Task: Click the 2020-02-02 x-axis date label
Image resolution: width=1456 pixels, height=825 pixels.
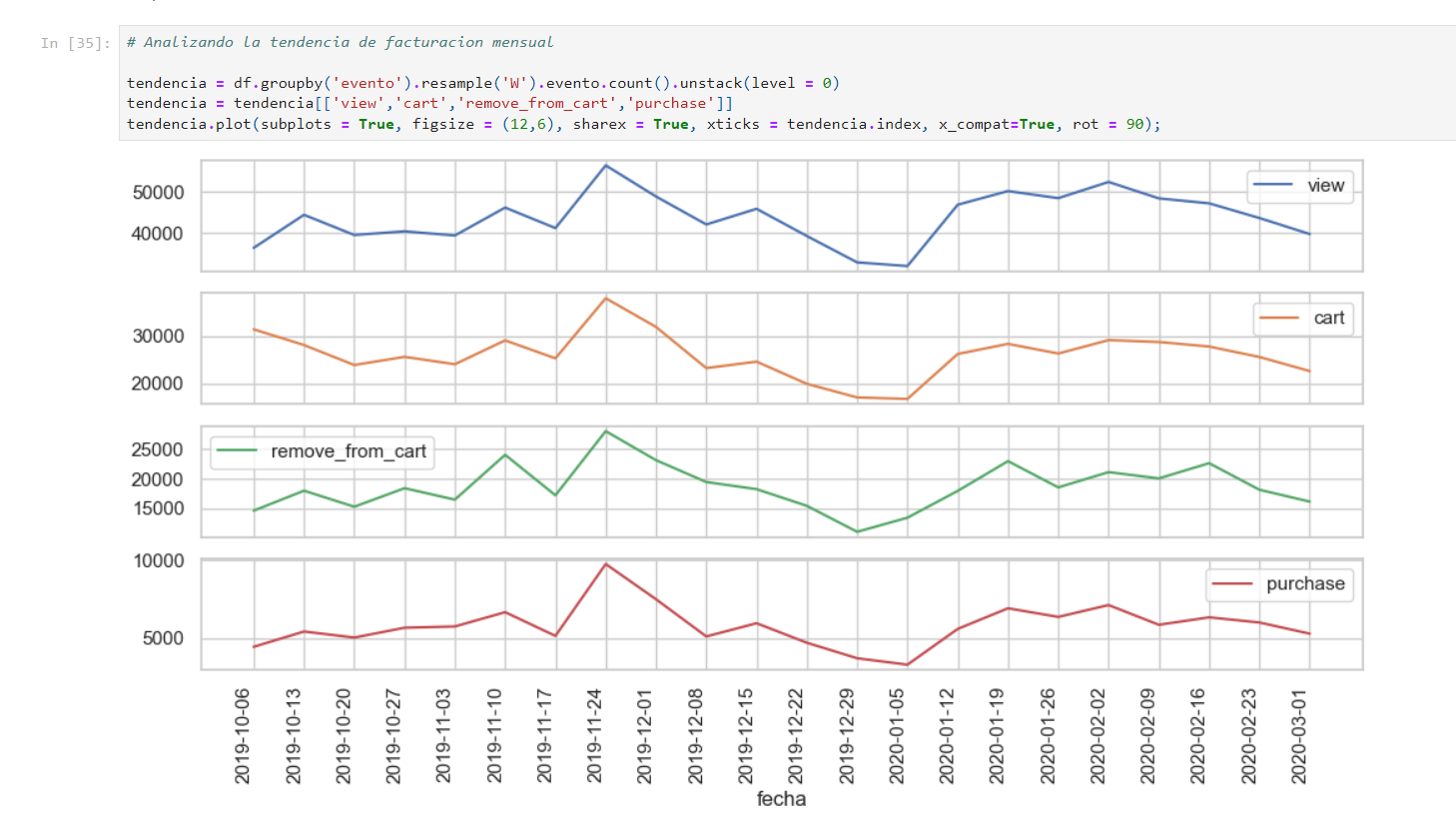Action: click(1098, 736)
